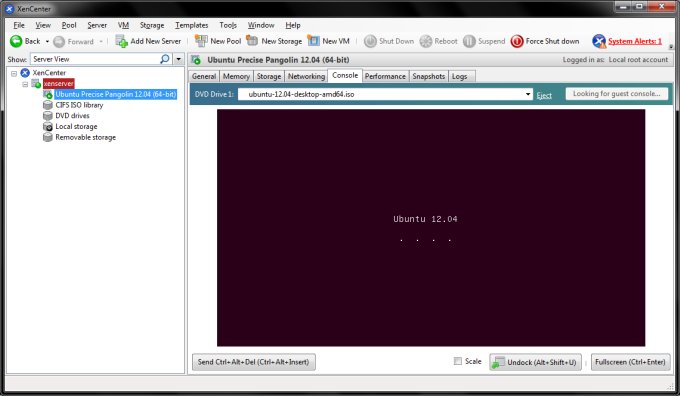
Task: Toggle the Scale checkbox
Action: tap(458, 361)
